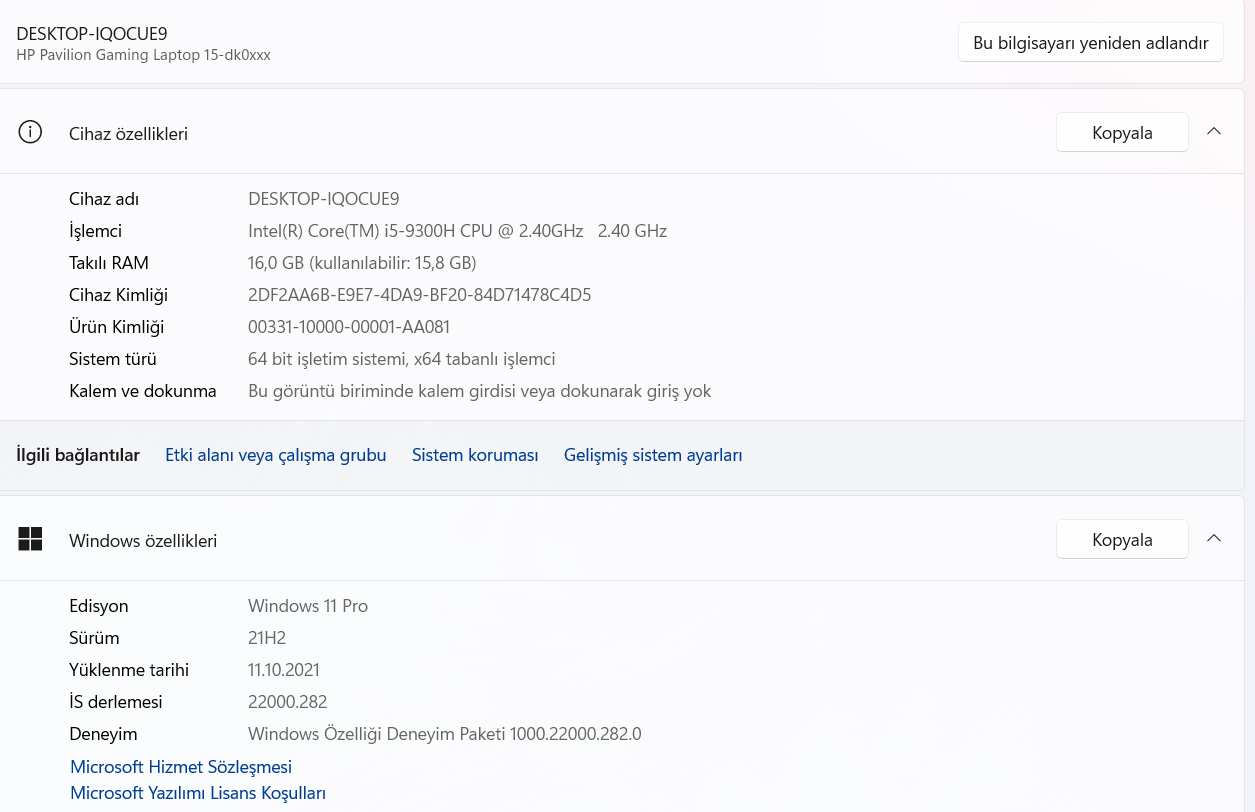Click the Windows Özelliği Deneyim Paketi value
1255x812 pixels.
[444, 734]
